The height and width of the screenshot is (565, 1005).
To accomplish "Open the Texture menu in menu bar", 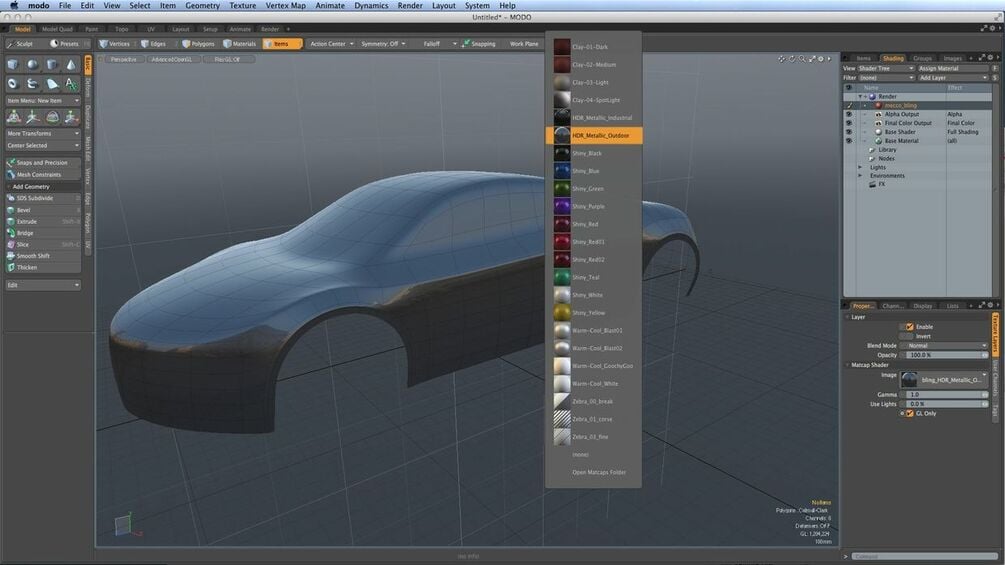I will 242,5.
